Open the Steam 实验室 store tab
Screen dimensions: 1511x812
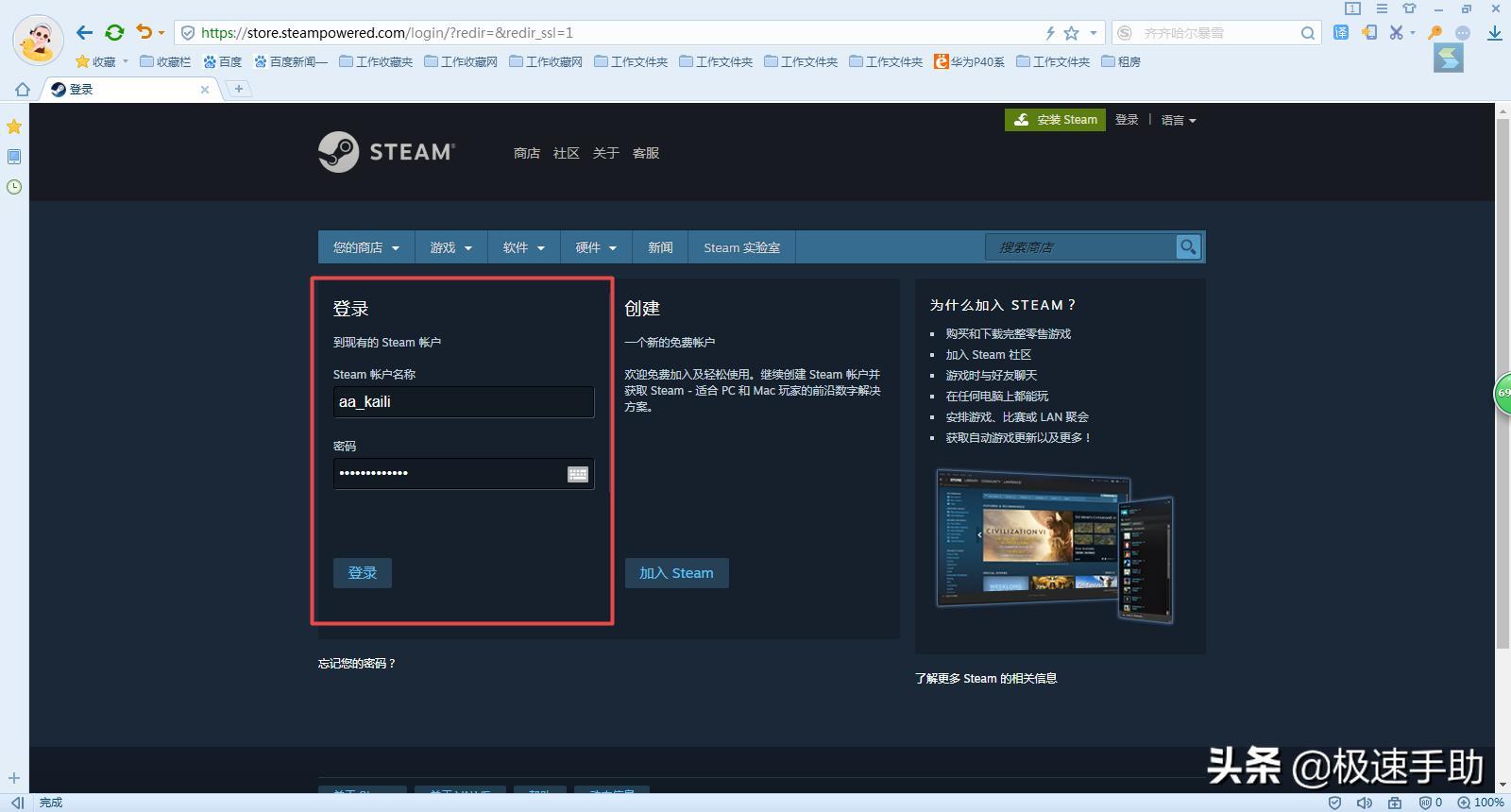pyautogui.click(x=741, y=247)
